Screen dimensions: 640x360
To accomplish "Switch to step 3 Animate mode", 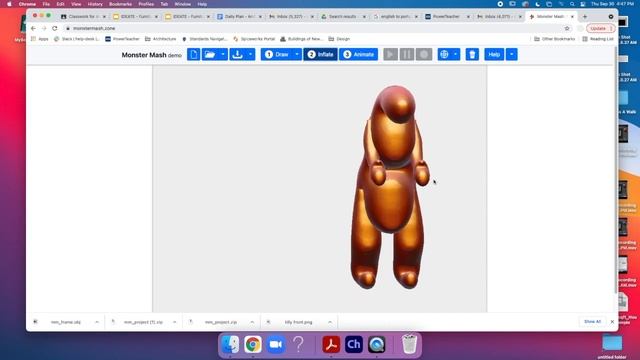I will [x=358, y=54].
